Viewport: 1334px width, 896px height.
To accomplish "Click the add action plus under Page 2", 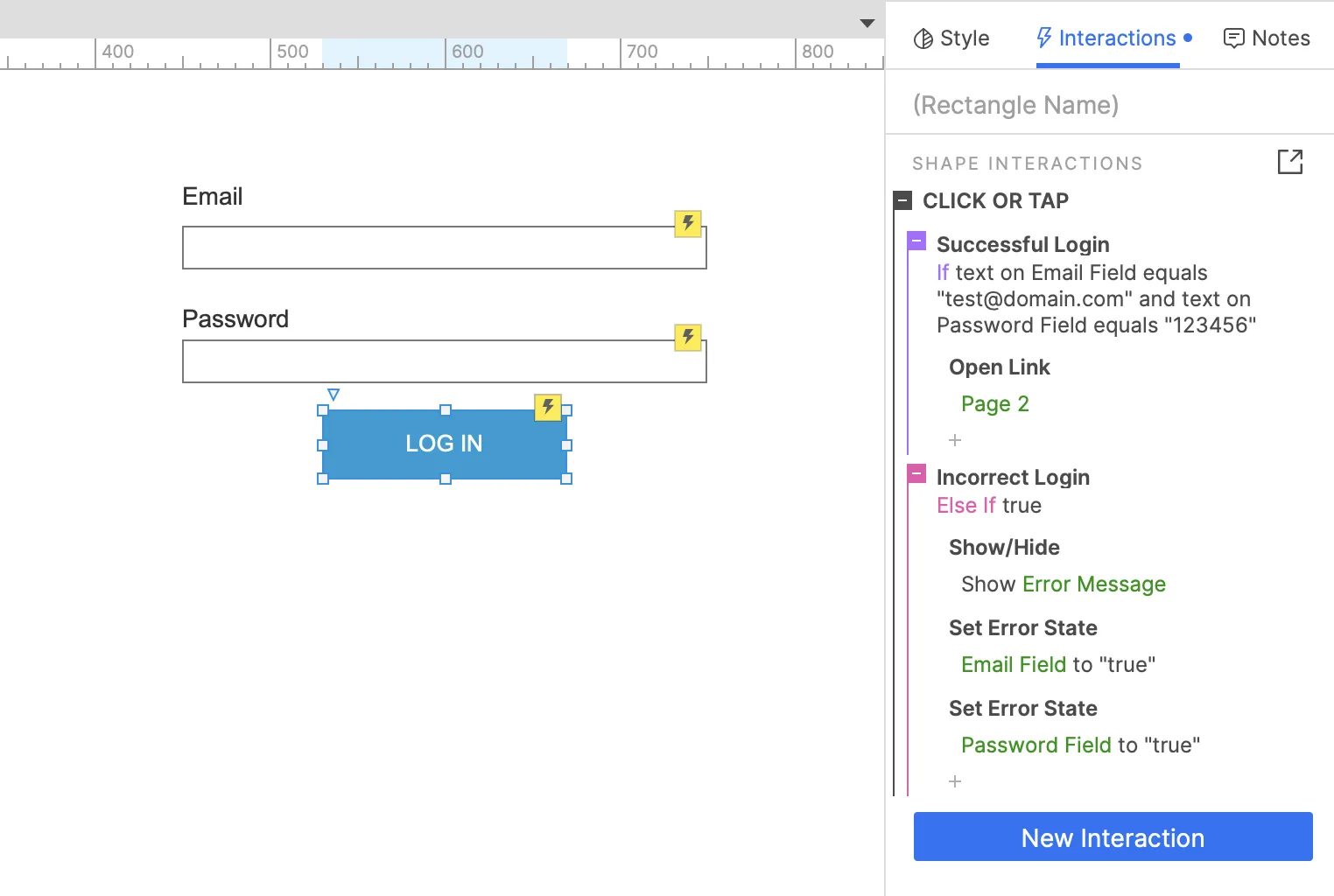I will [955, 440].
